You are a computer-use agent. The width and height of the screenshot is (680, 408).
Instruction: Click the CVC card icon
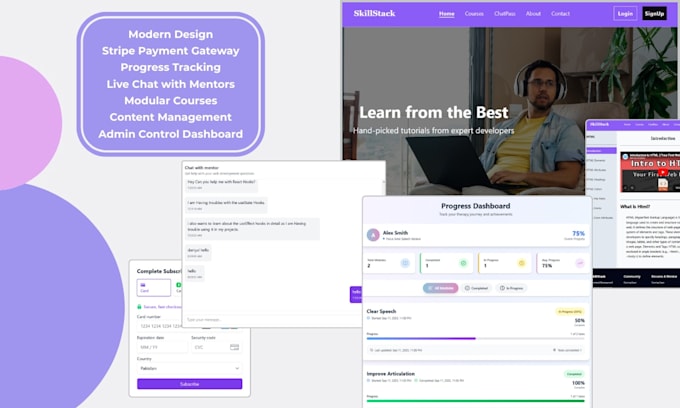(x=235, y=347)
